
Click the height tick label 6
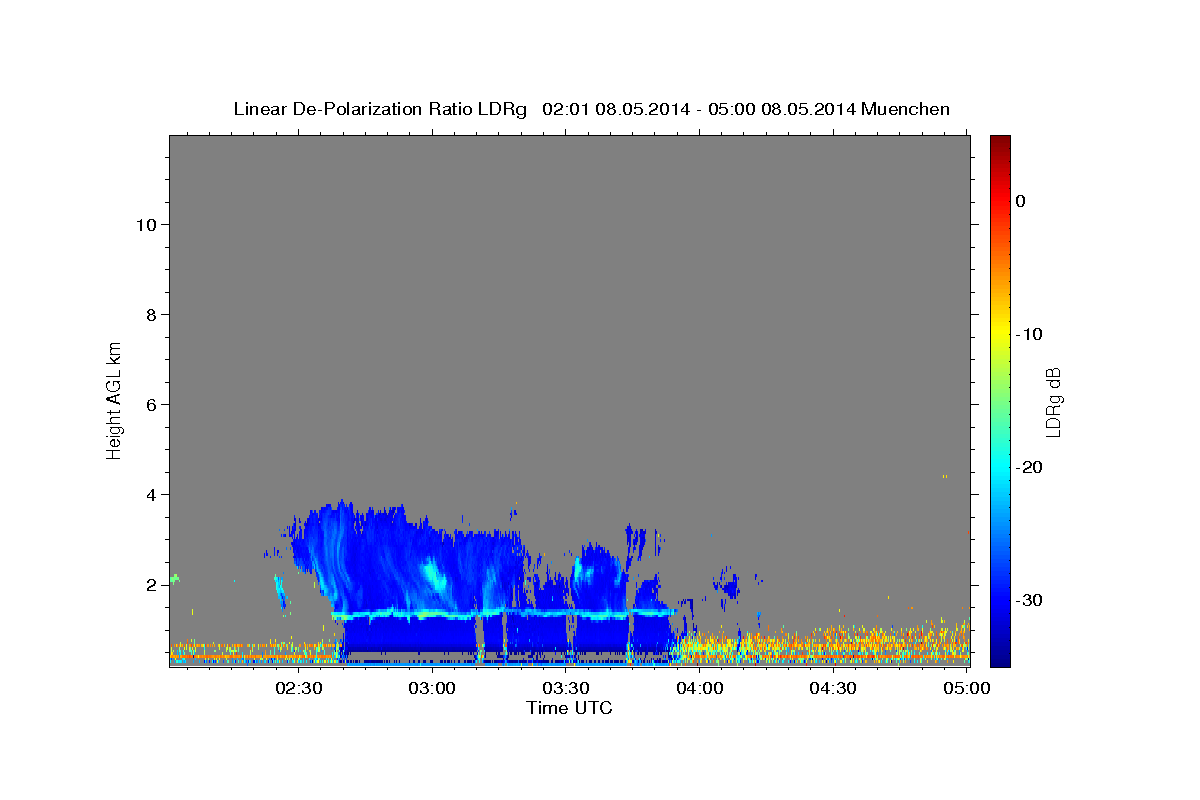point(151,405)
